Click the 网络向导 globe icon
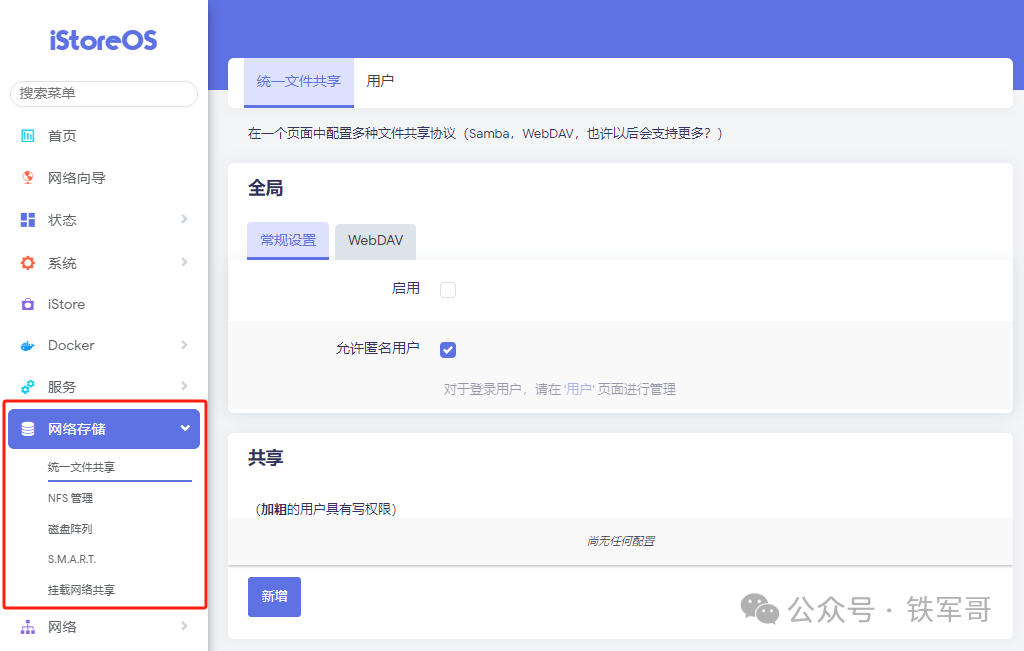The width and height of the screenshot is (1024, 651). 27,178
